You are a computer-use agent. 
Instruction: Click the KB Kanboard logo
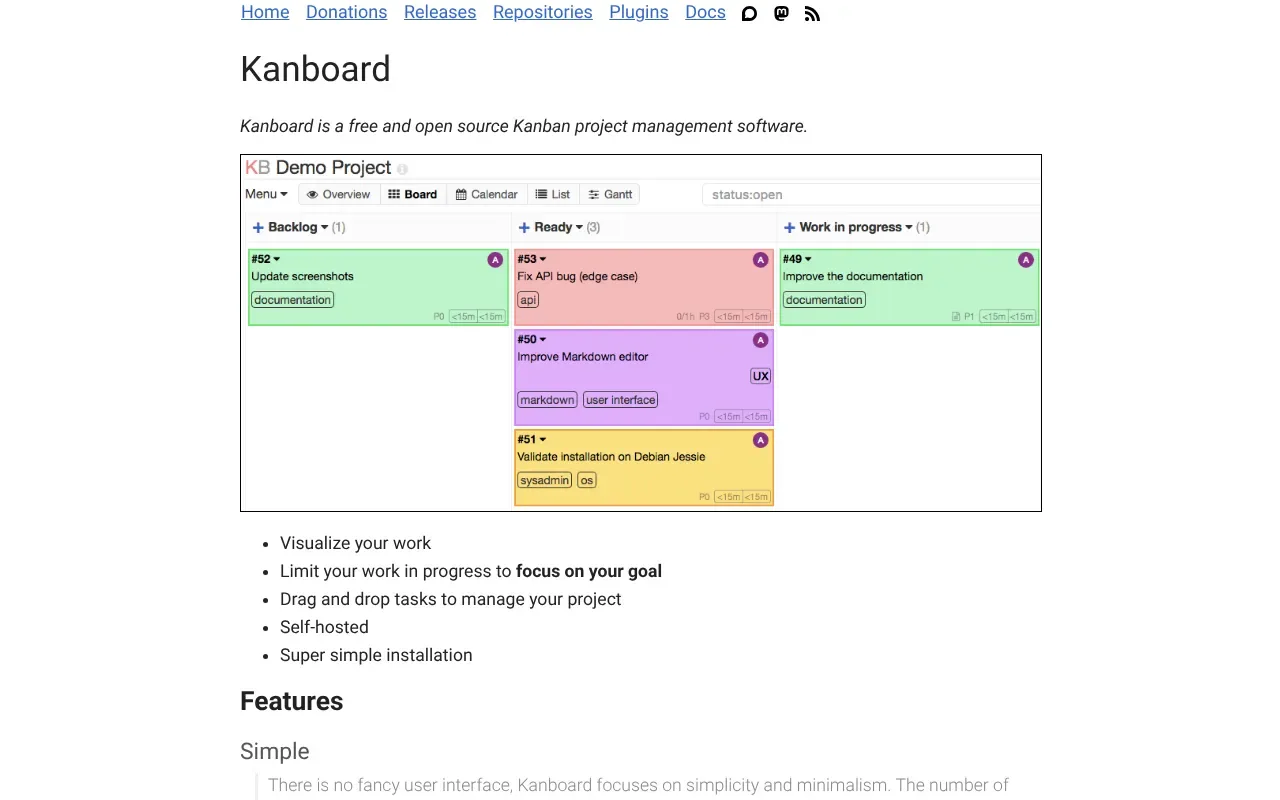click(x=259, y=167)
